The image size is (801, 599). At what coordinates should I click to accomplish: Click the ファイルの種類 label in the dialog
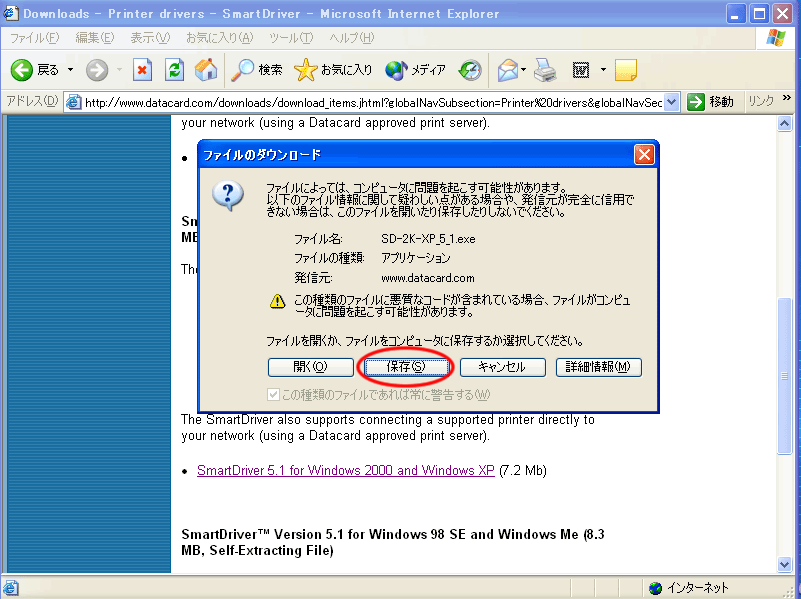click(329, 258)
